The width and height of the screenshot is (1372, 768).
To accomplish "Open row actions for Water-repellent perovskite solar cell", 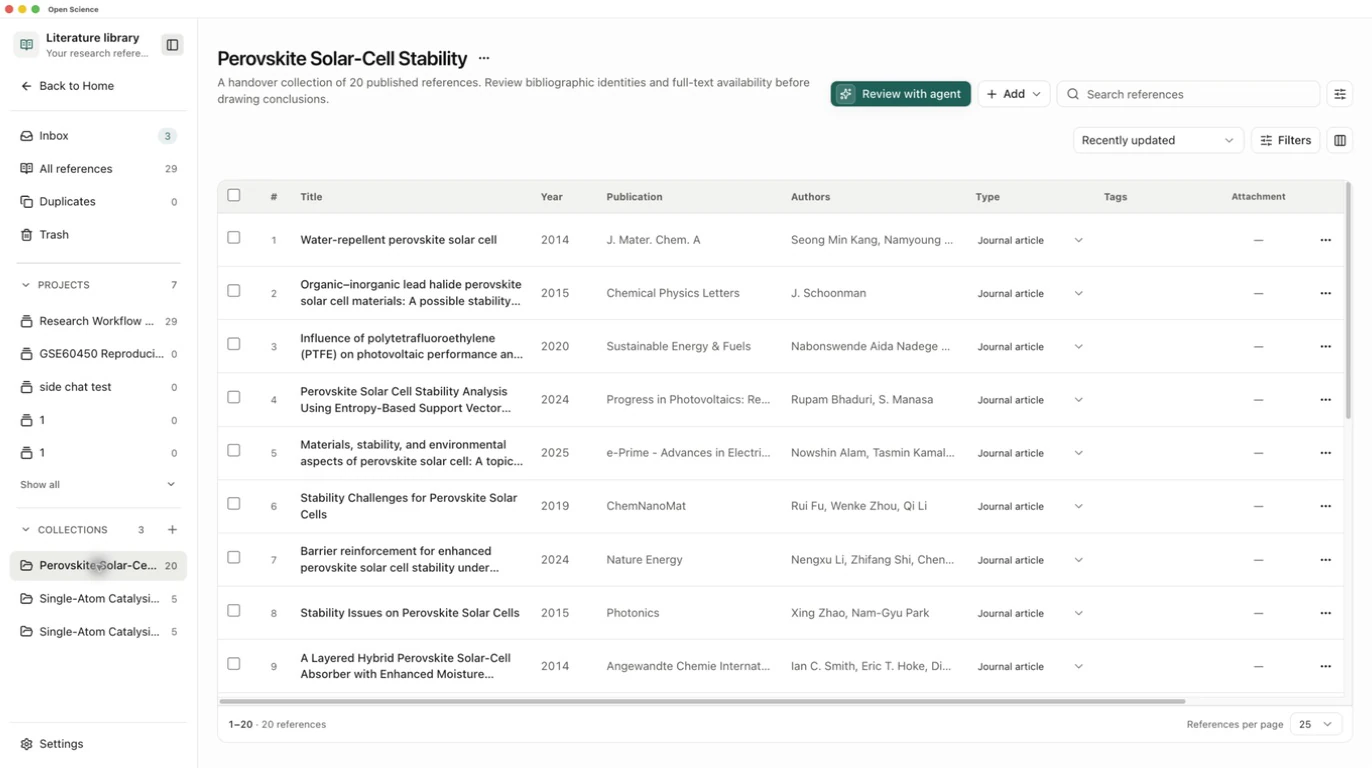I will point(1326,240).
